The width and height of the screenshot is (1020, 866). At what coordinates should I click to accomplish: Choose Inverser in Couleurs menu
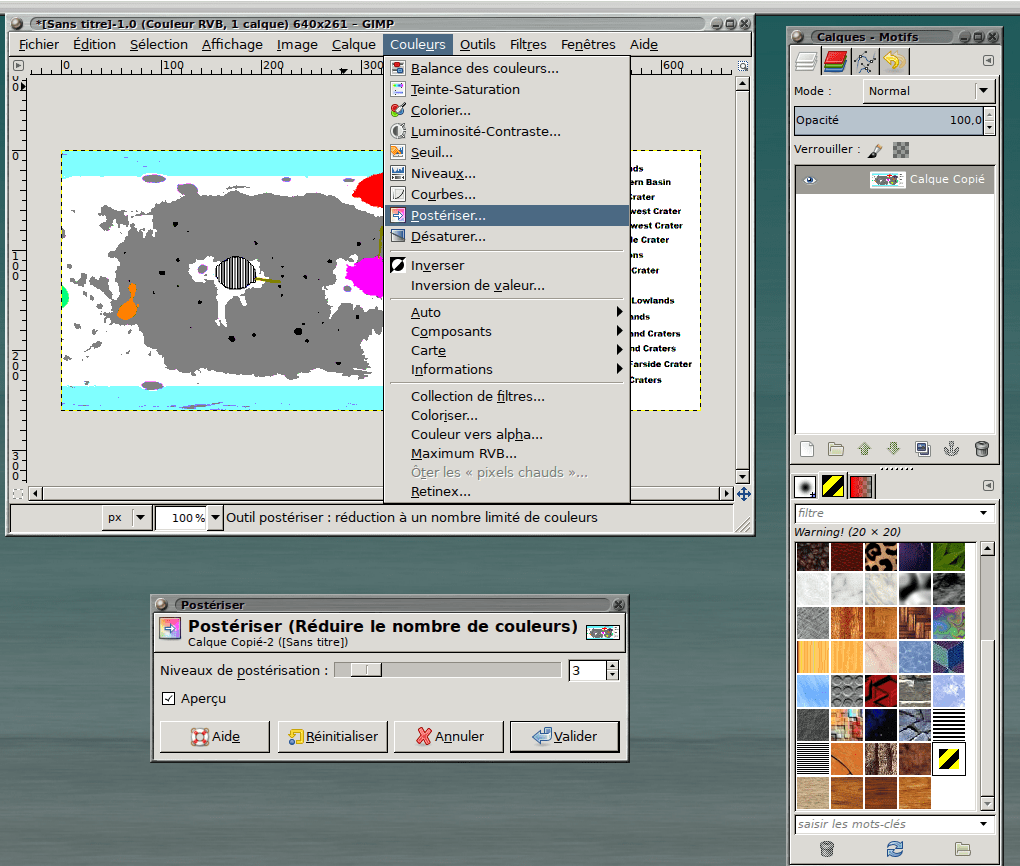click(507, 265)
